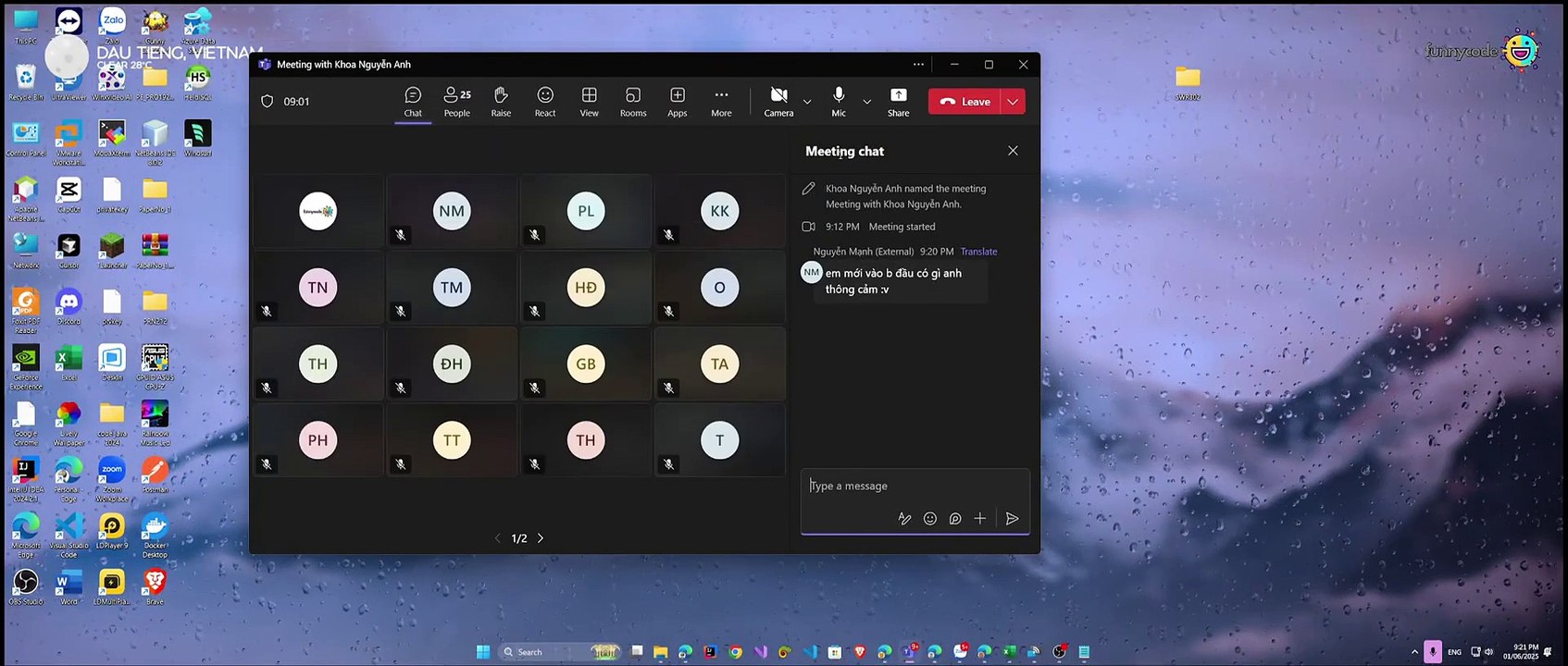The height and width of the screenshot is (666, 1568).
Task: Open Discord desktop shortcut
Action: coord(68,307)
